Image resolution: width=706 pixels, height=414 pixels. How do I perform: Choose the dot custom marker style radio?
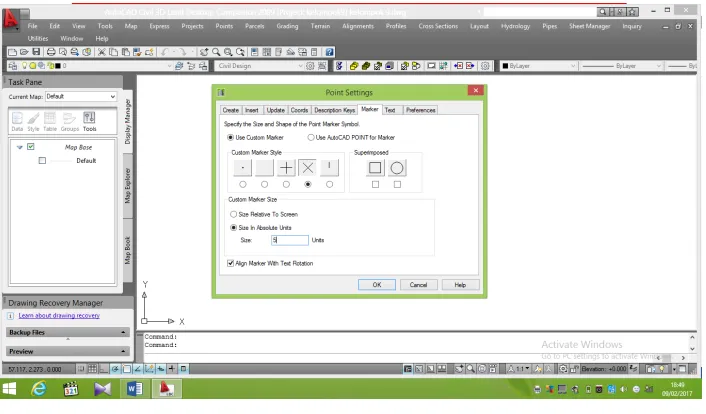pyautogui.click(x=243, y=184)
